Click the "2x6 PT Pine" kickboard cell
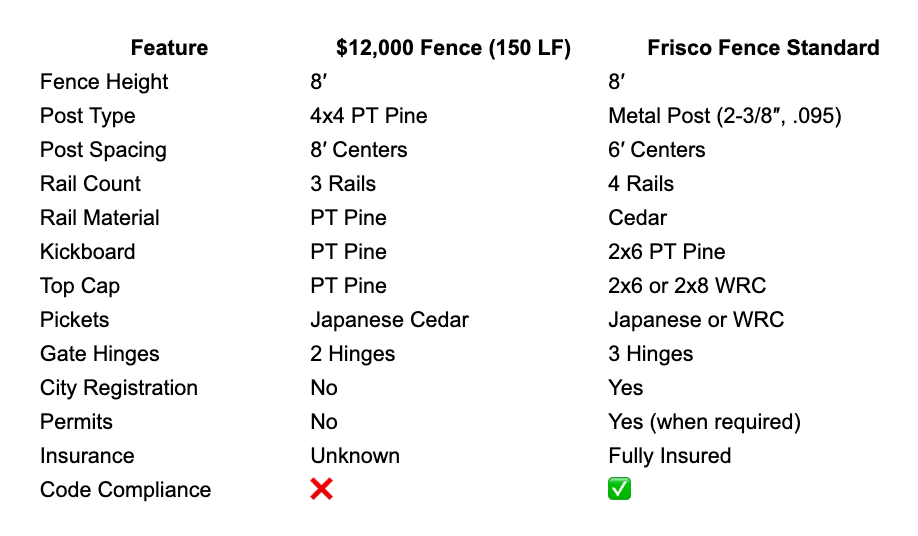This screenshot has width=918, height=536. 666,252
